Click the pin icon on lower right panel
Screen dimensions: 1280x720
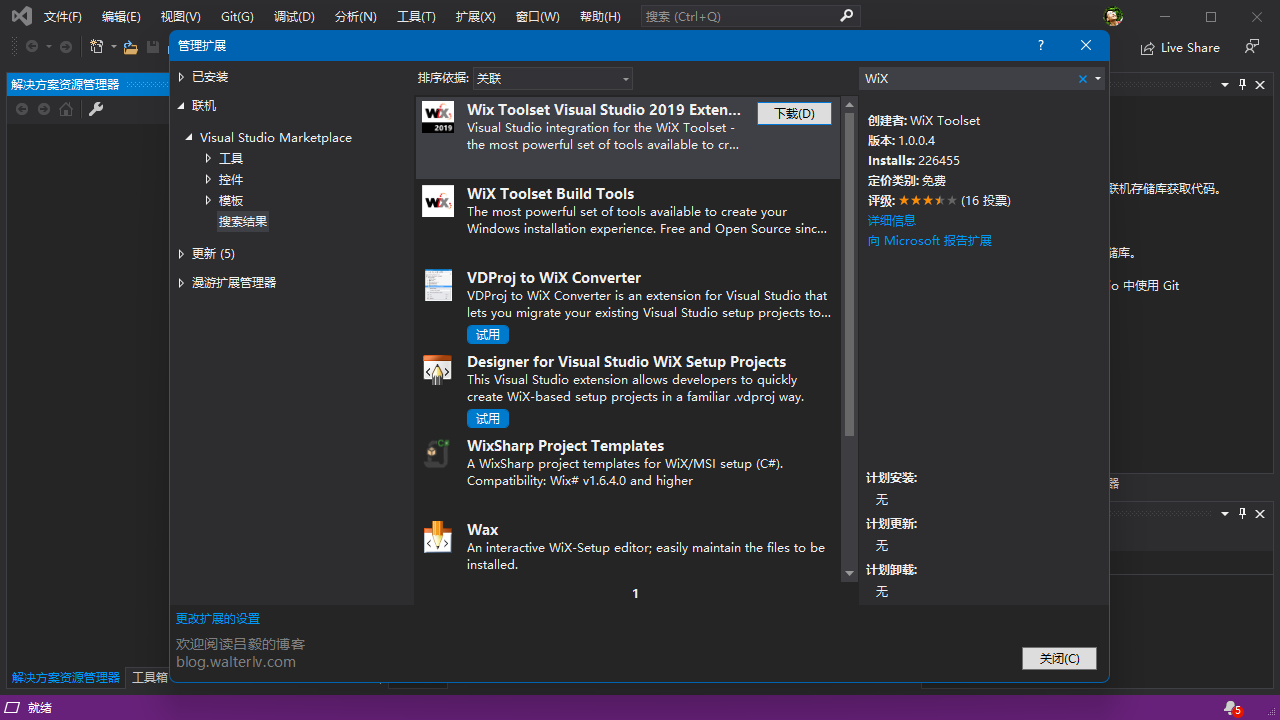click(x=1243, y=513)
